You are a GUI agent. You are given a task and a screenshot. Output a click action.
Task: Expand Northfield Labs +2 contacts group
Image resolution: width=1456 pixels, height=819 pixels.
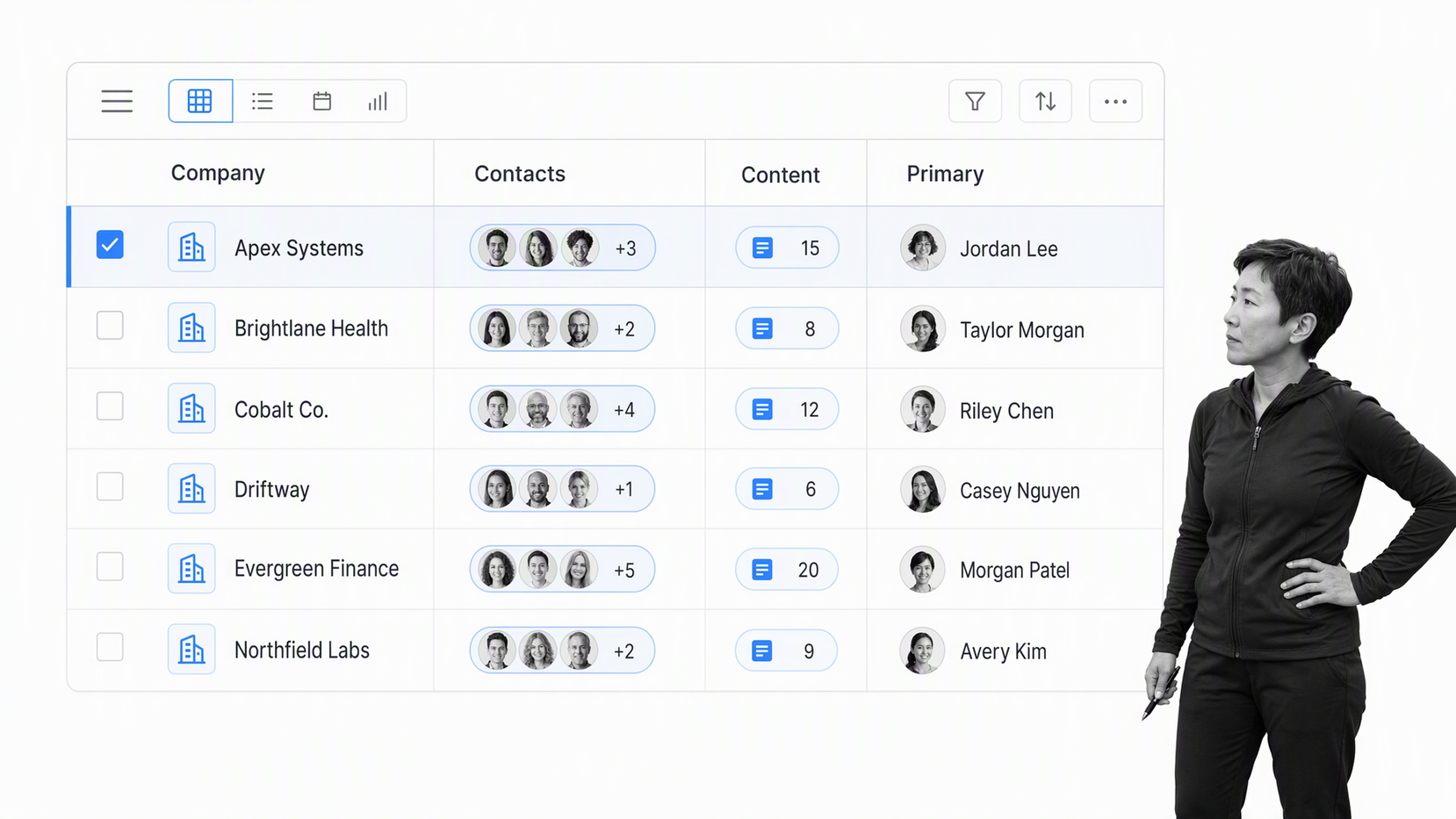pyautogui.click(x=562, y=650)
